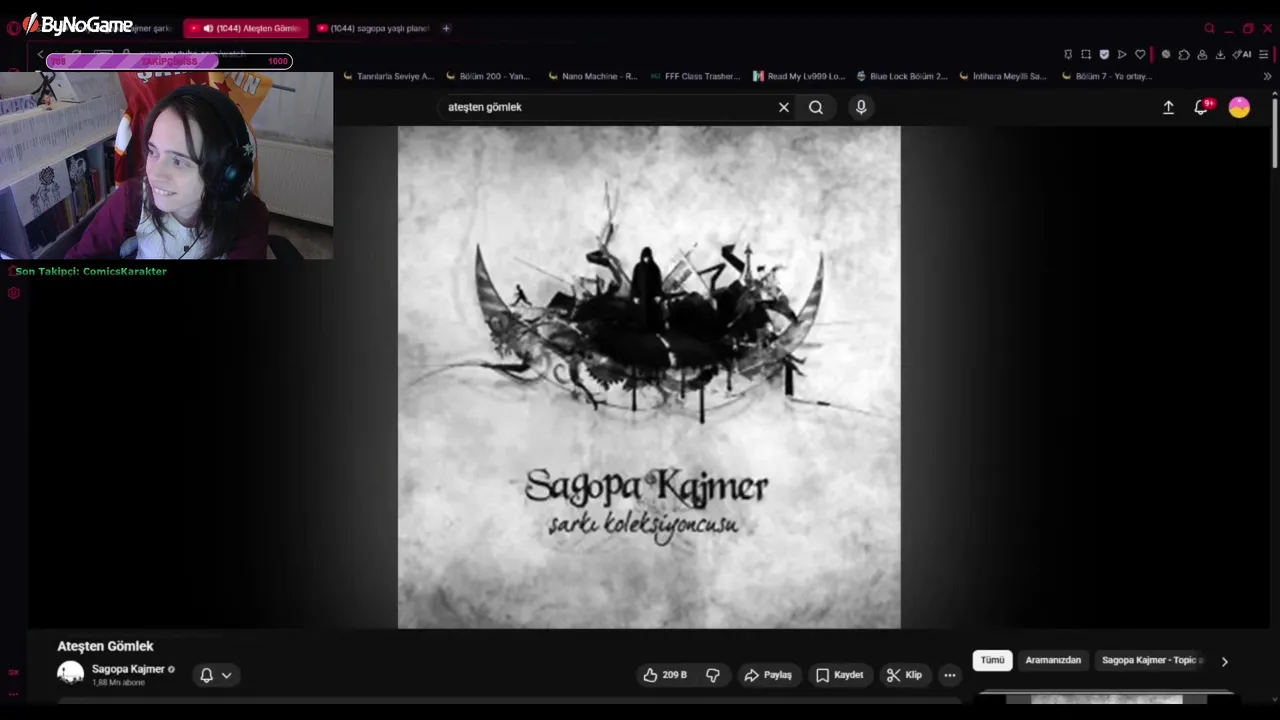Open the Bölüm 200 - Yan... bookmark
The width and height of the screenshot is (1280, 720).
click(488, 76)
